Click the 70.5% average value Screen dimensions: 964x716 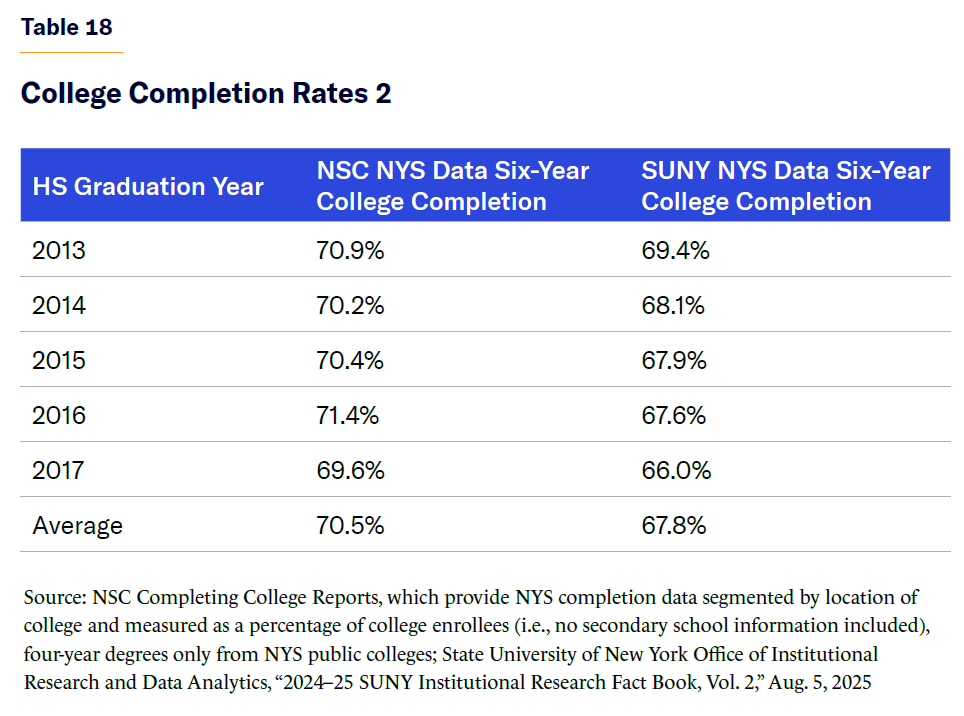(350, 526)
